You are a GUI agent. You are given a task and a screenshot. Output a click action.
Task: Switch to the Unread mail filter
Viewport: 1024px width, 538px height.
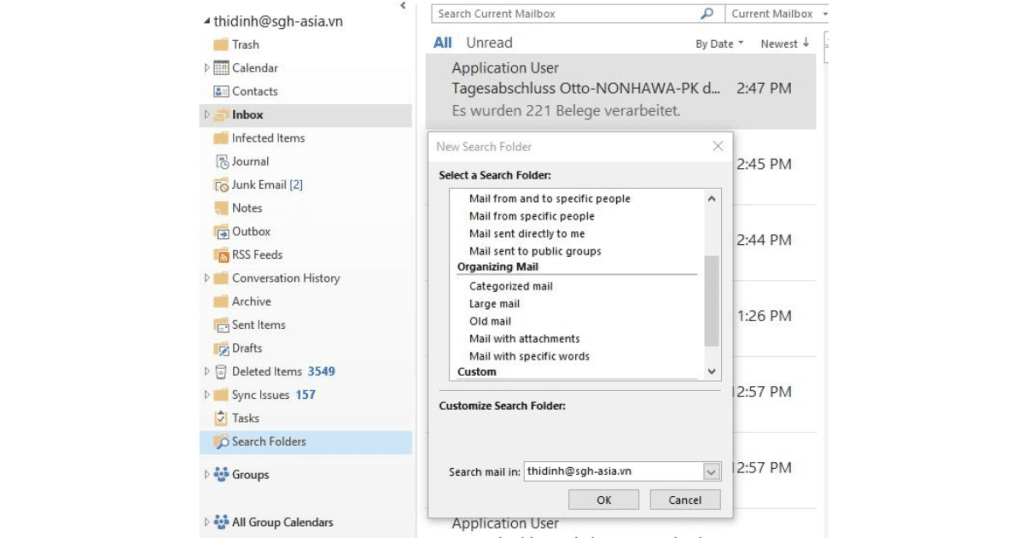(489, 42)
